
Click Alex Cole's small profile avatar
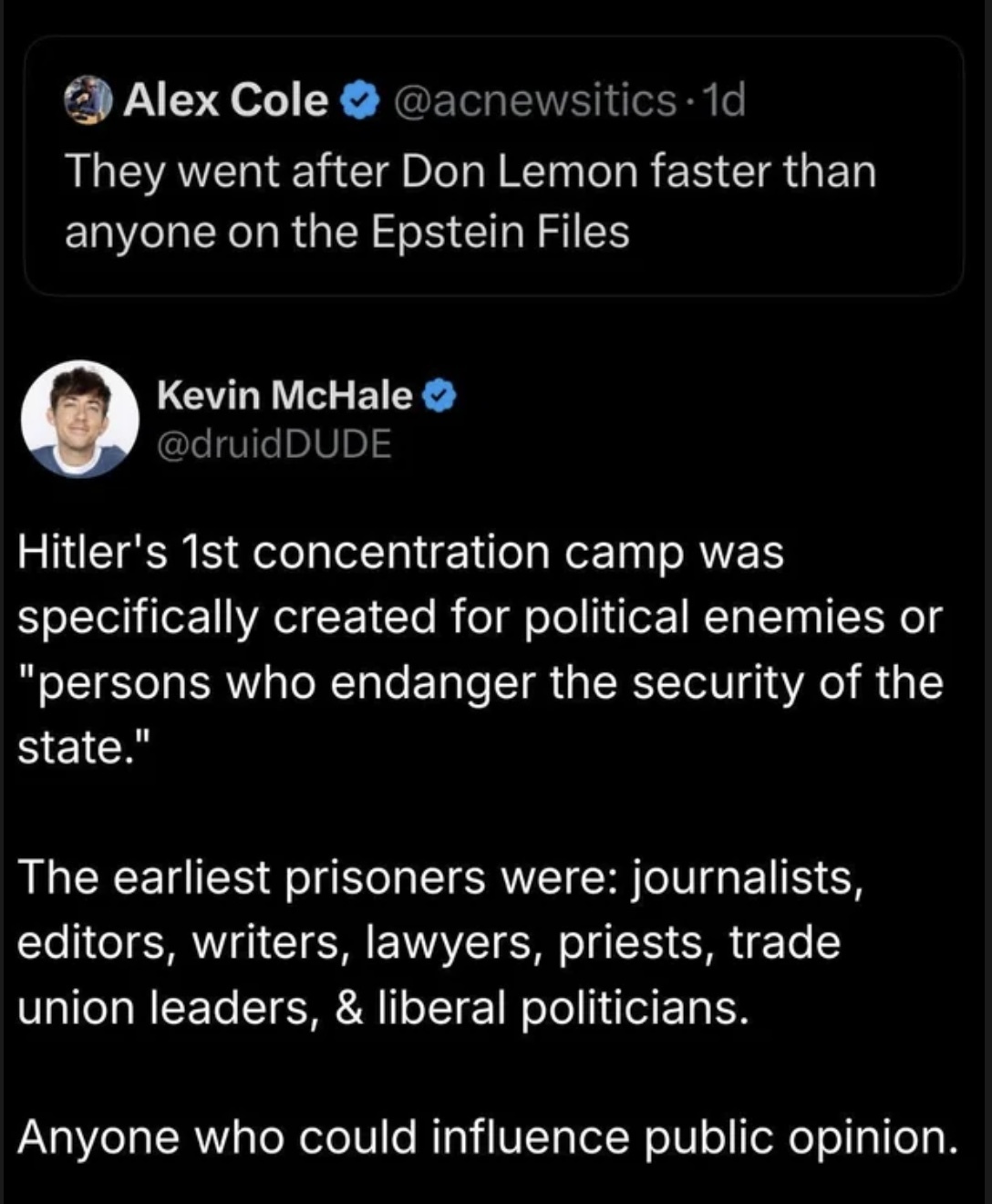[88, 99]
